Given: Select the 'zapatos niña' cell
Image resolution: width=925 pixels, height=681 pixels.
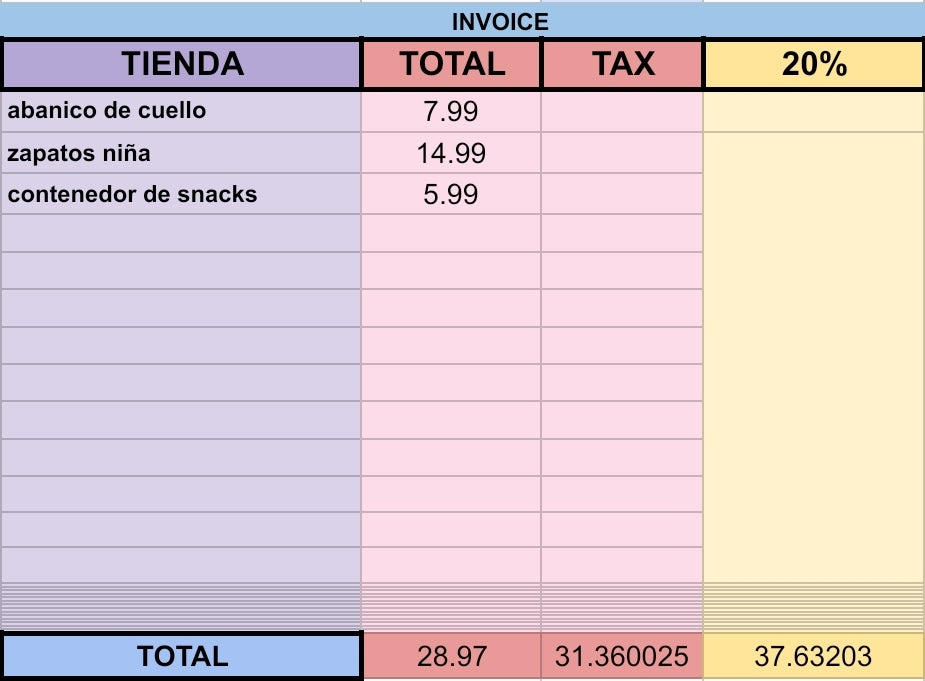Looking at the screenshot, I should pos(181,153).
